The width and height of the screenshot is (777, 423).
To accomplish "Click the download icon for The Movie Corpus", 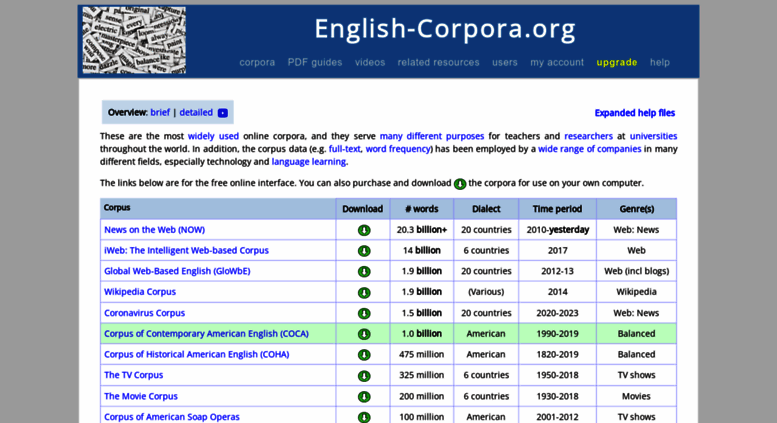I will point(364,397).
